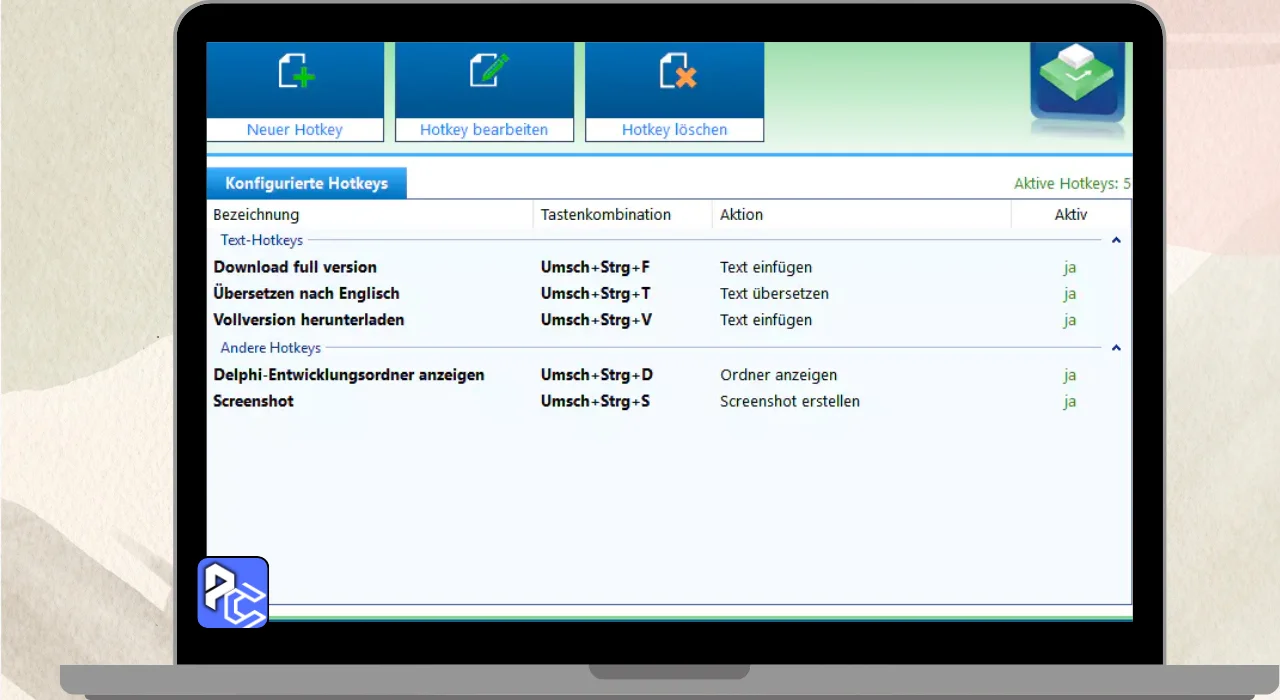Select the Download full version hotkey row
The image size is (1280, 700).
[295, 267]
